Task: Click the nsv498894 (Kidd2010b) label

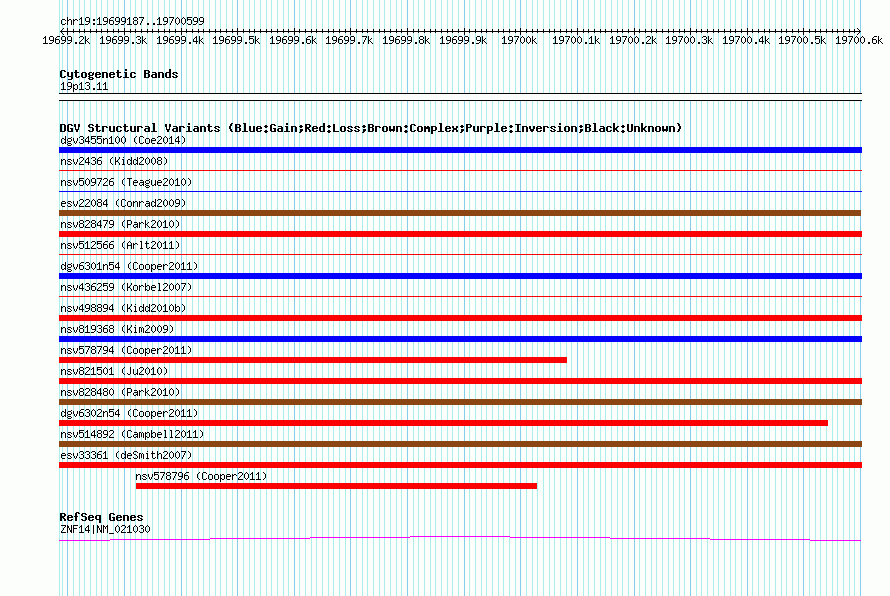Action: point(123,308)
